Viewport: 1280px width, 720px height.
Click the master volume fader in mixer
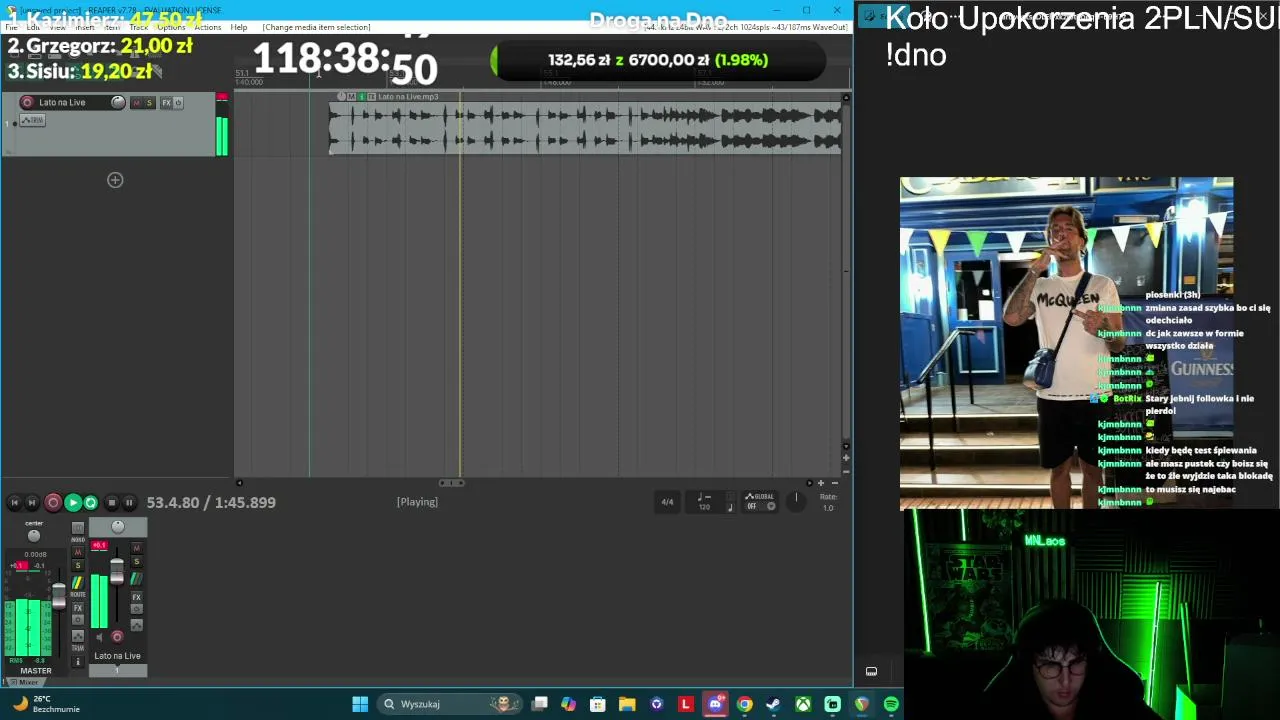pos(59,594)
